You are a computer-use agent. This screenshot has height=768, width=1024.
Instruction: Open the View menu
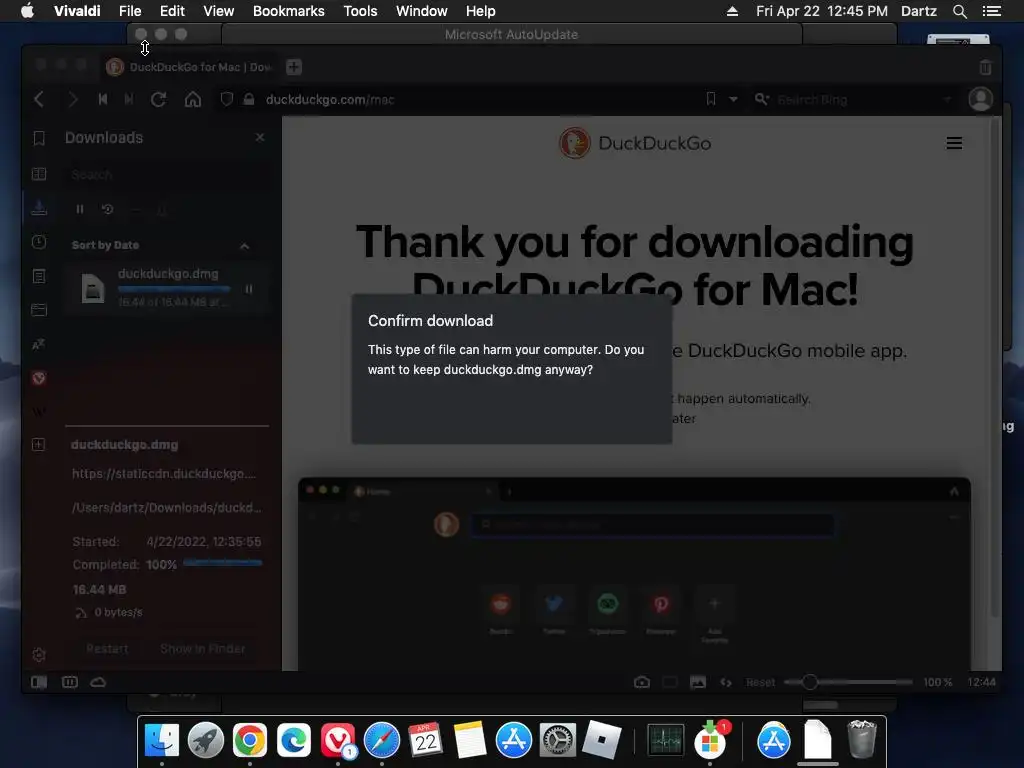[218, 11]
